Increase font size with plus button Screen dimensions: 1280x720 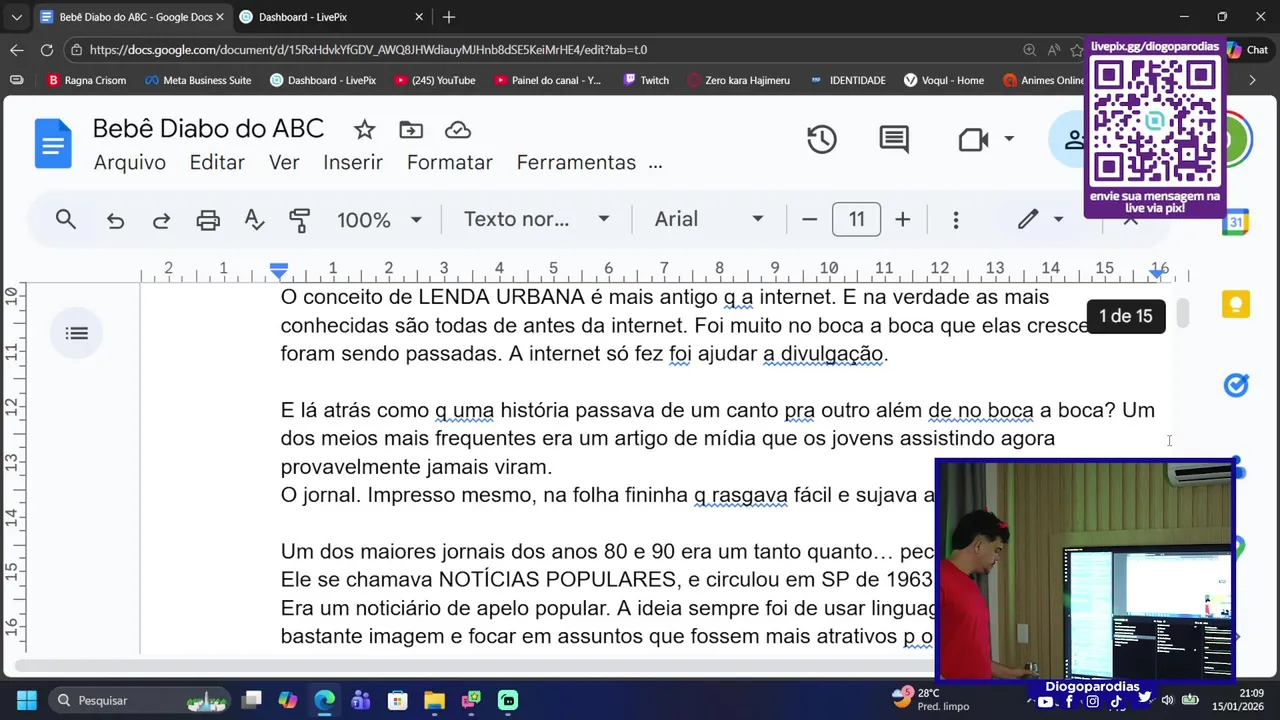902,219
